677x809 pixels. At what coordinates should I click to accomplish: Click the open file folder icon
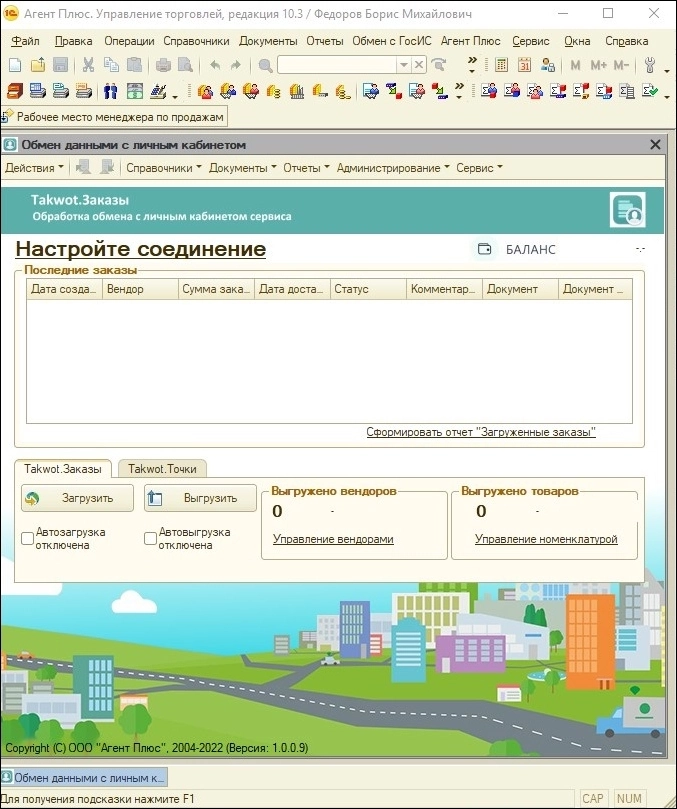38,65
